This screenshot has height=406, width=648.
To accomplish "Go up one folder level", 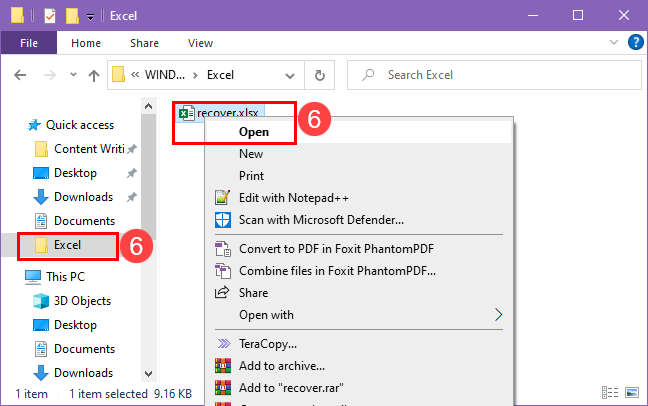I will (x=94, y=75).
